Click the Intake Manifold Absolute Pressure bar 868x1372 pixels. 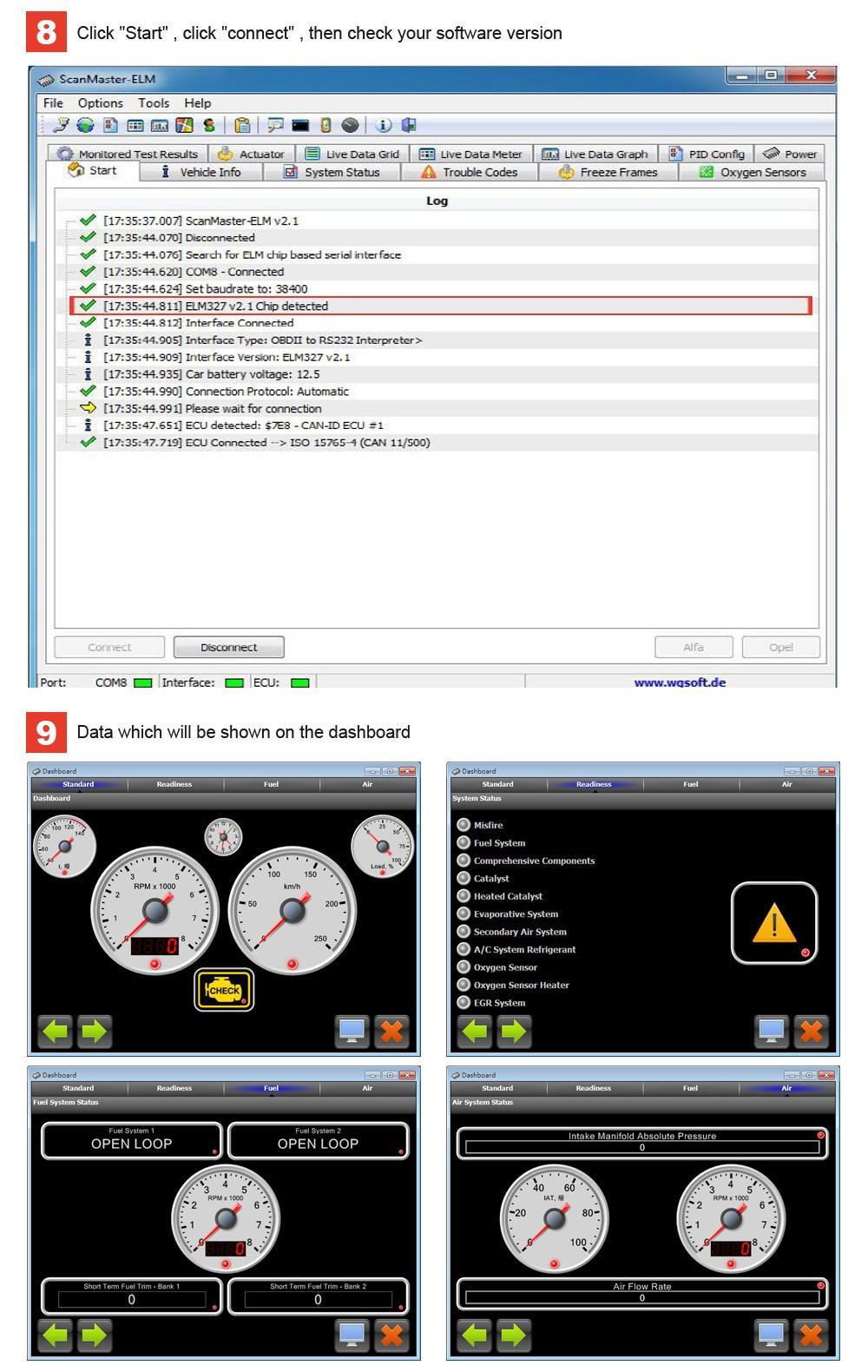[641, 1147]
